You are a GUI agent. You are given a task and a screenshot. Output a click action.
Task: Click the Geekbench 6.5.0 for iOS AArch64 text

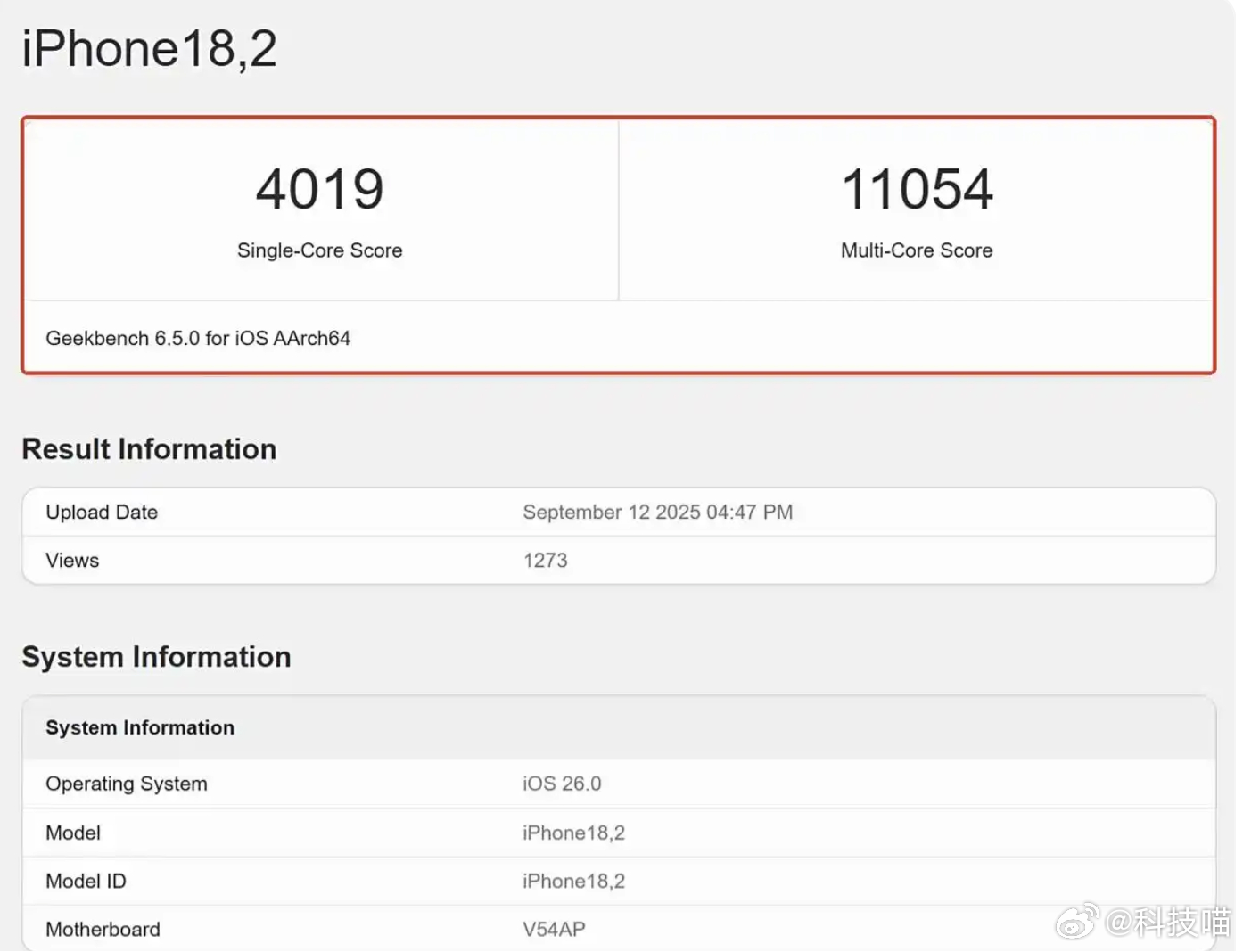click(198, 339)
